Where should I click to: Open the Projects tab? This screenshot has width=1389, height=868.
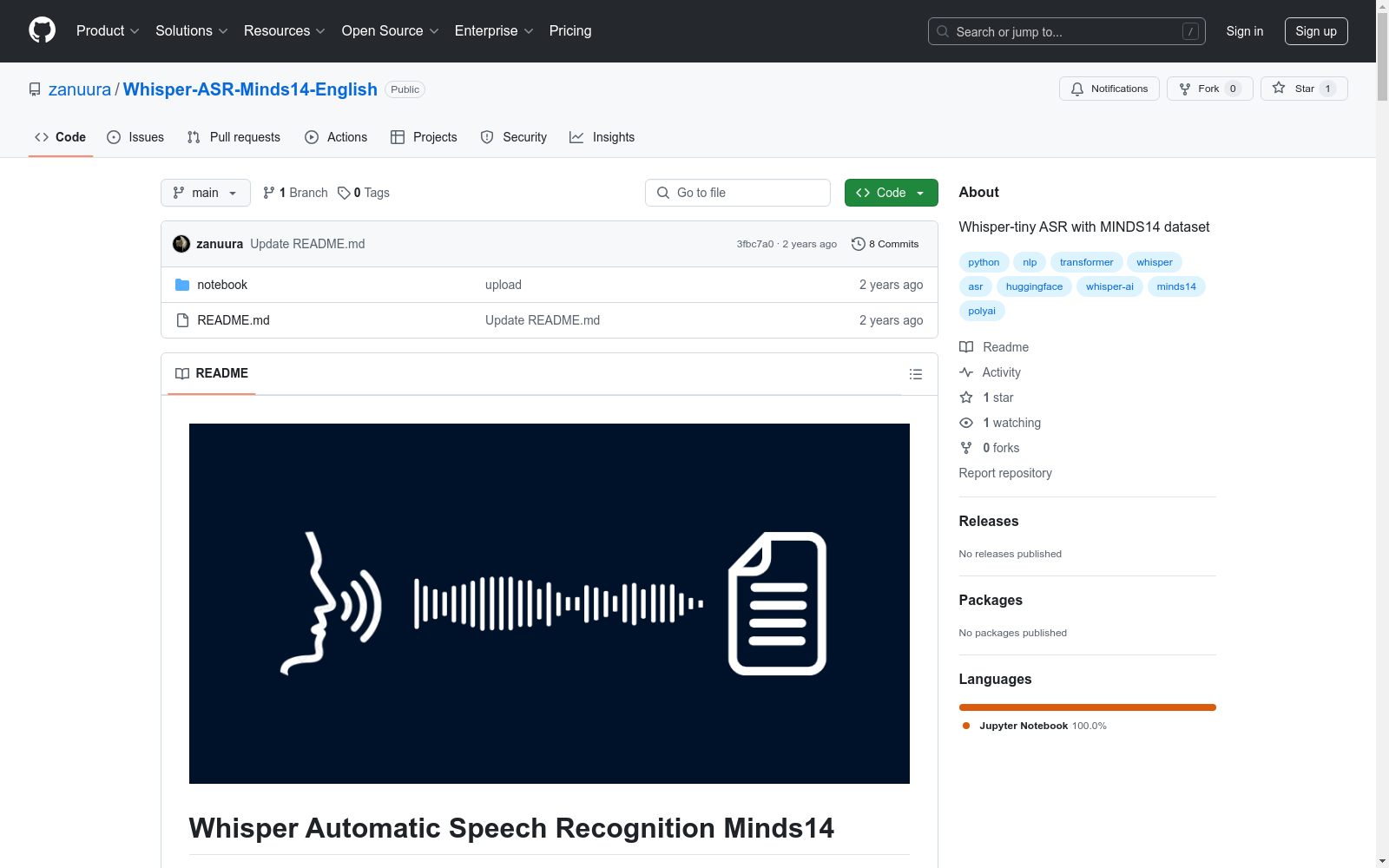point(424,137)
